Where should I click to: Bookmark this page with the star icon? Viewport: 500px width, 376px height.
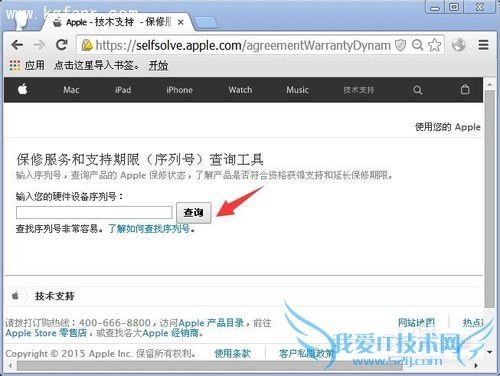435,45
